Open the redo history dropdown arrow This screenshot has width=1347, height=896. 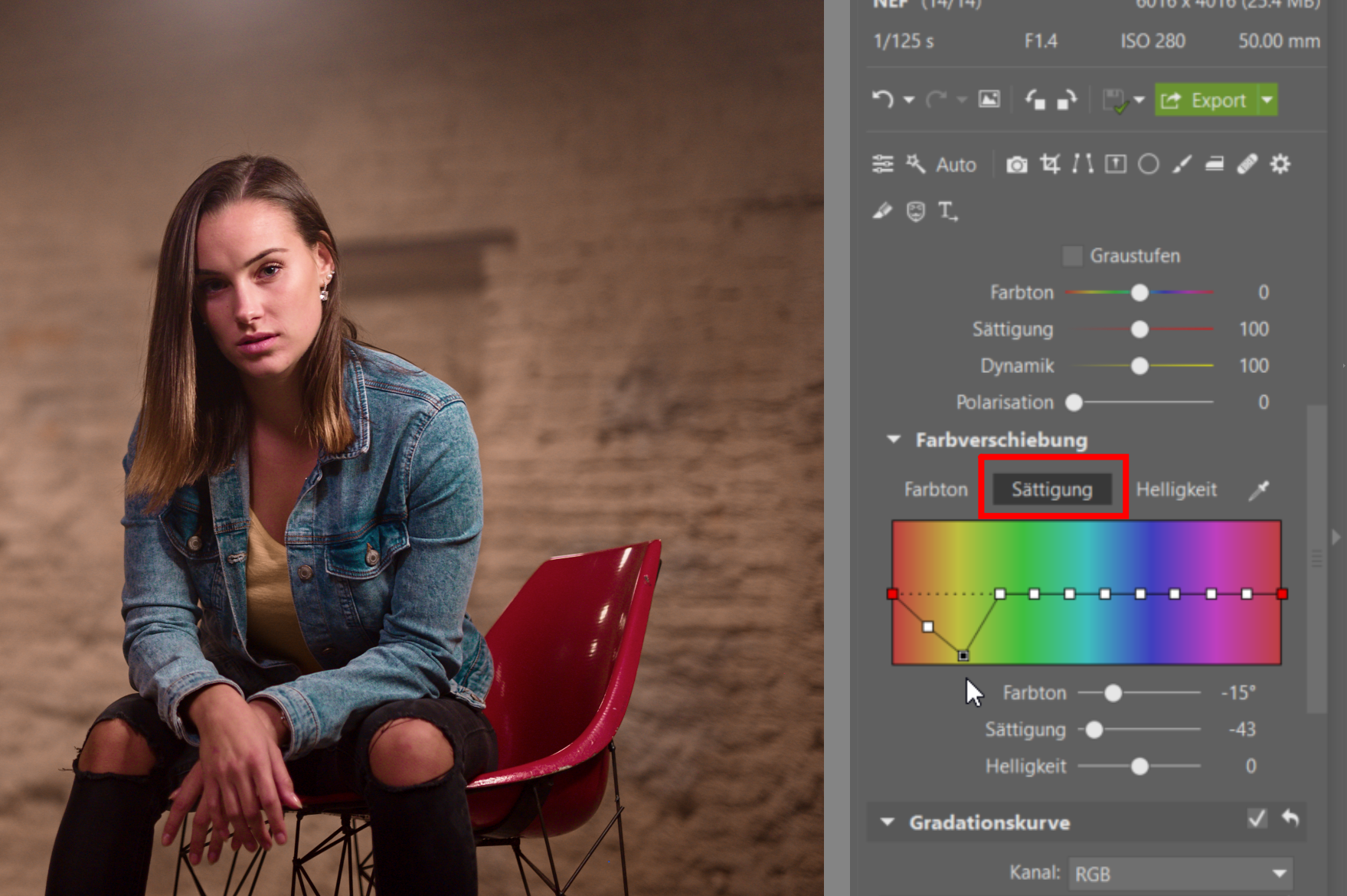click(962, 100)
